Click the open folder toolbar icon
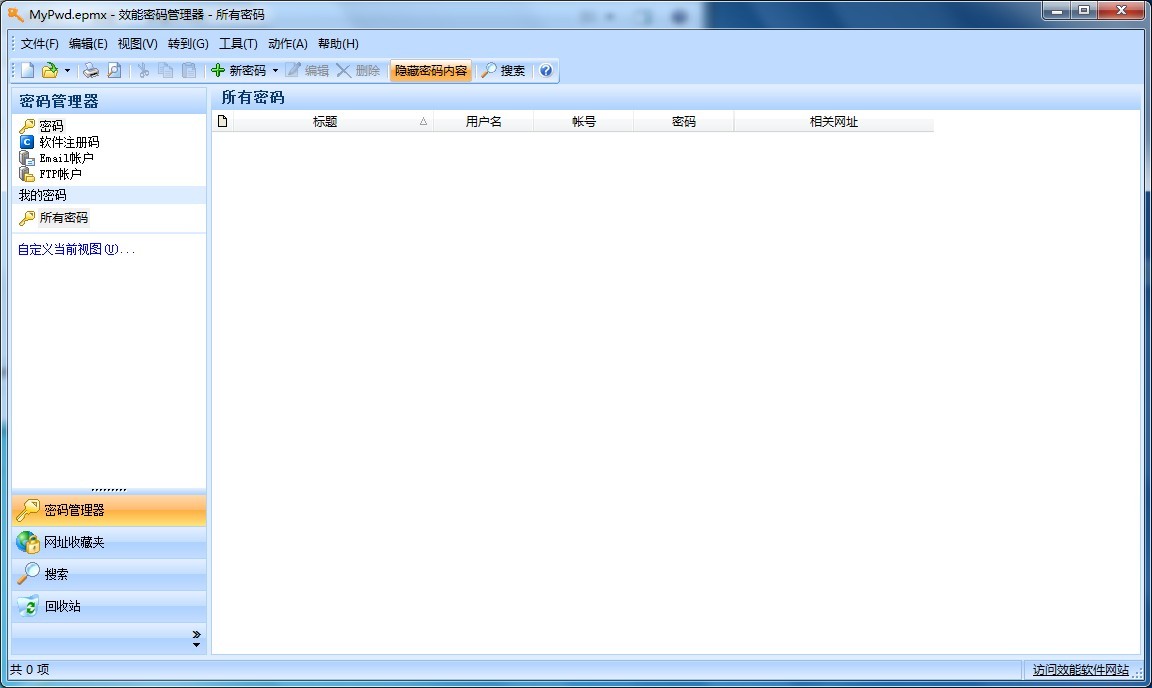Image resolution: width=1152 pixels, height=688 pixels. (x=49, y=71)
